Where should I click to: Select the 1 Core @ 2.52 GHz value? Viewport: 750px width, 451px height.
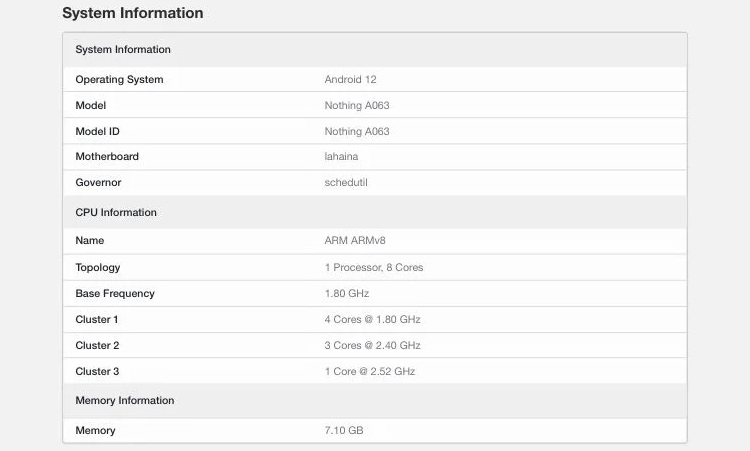point(370,372)
